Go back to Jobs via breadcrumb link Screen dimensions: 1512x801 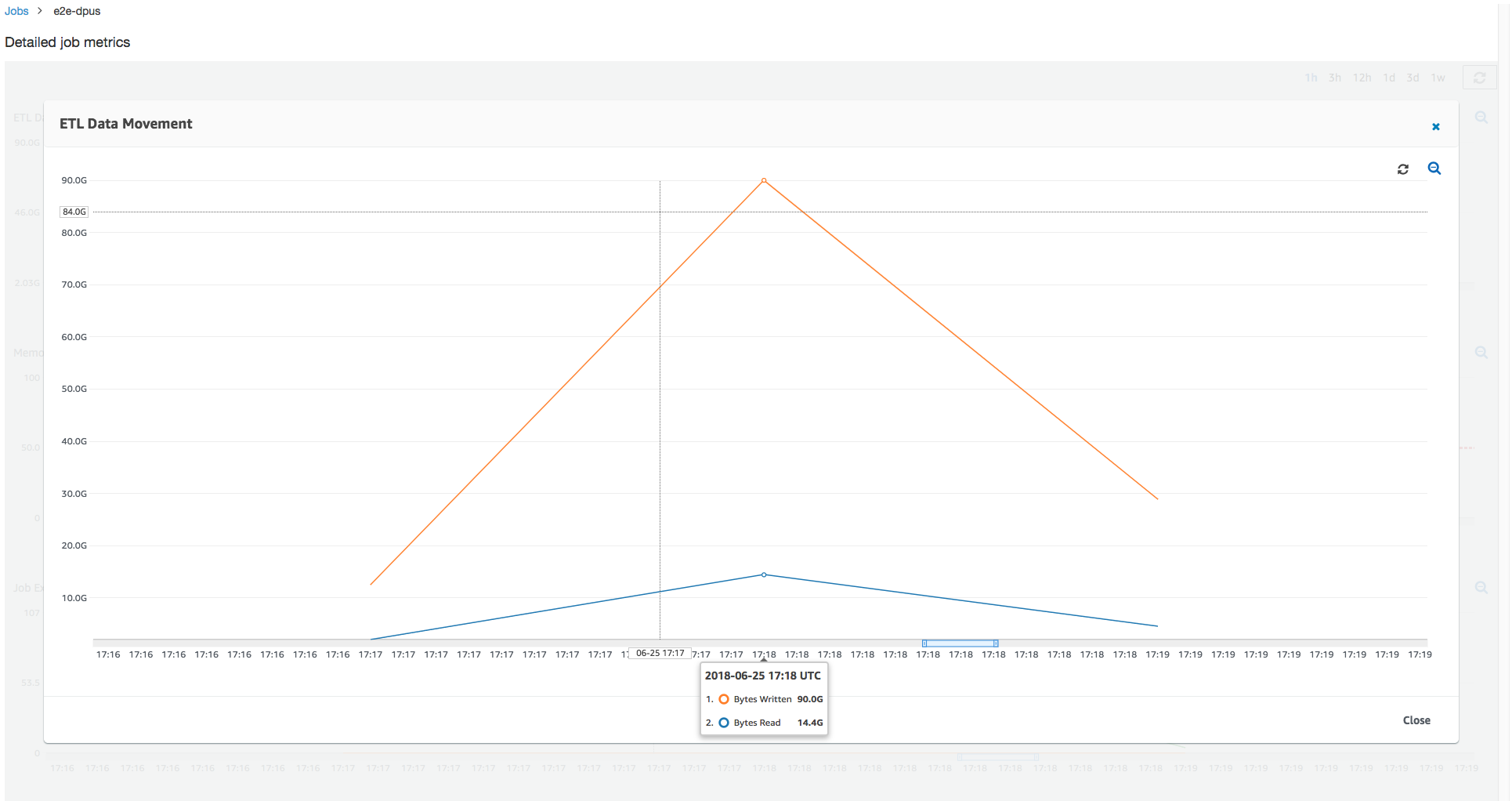coord(16,11)
